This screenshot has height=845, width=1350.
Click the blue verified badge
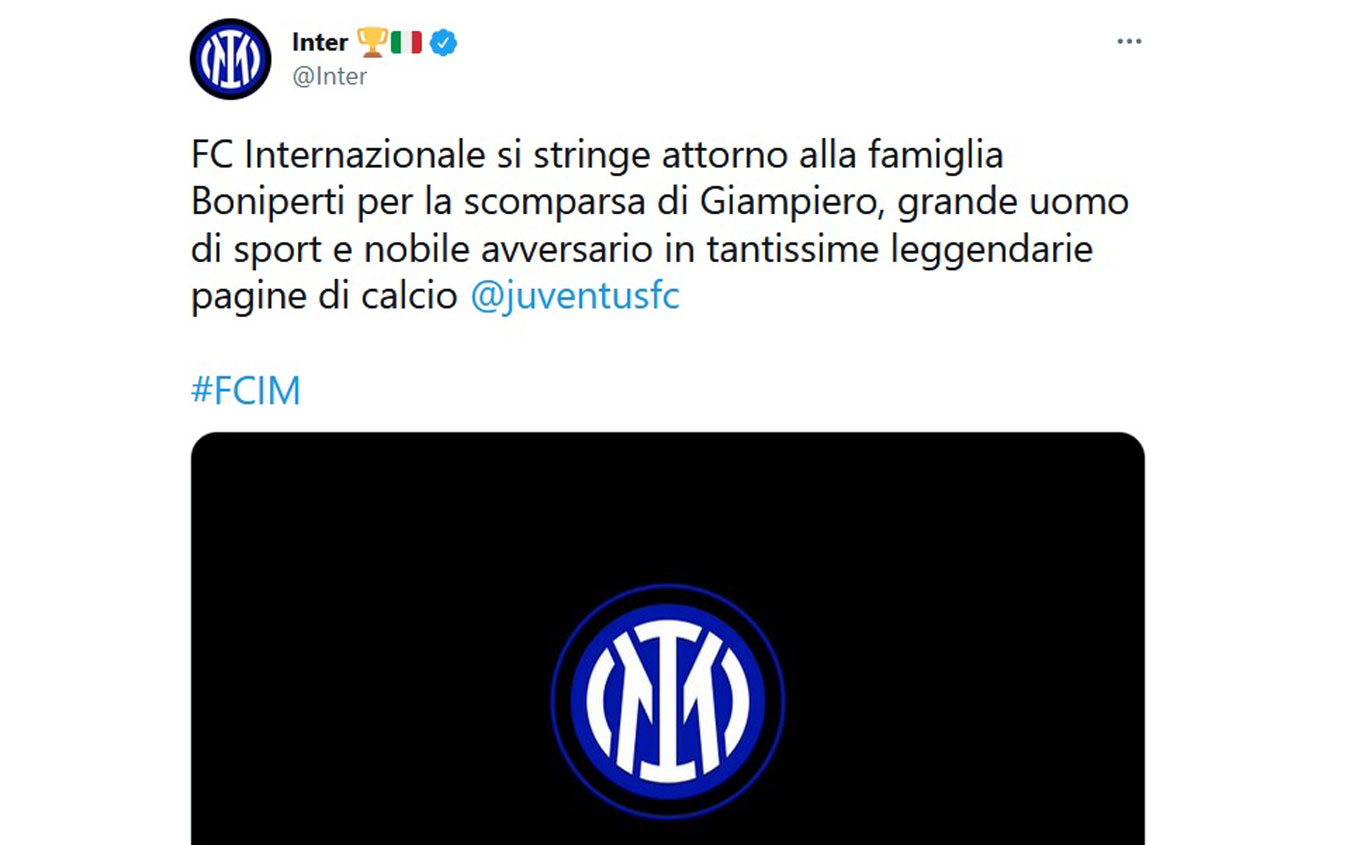(x=443, y=43)
